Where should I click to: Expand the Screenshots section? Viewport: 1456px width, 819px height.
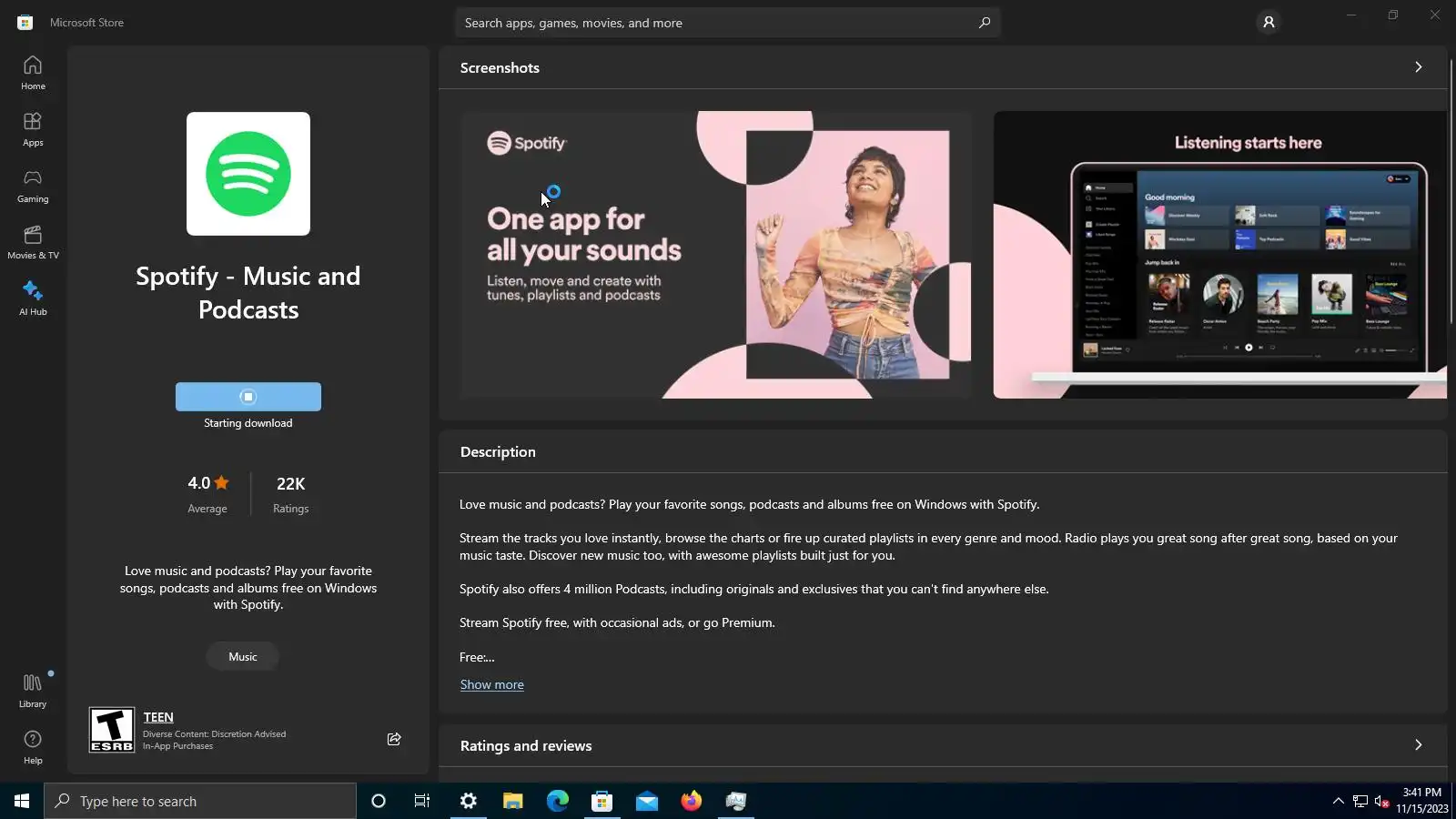coord(1418,67)
